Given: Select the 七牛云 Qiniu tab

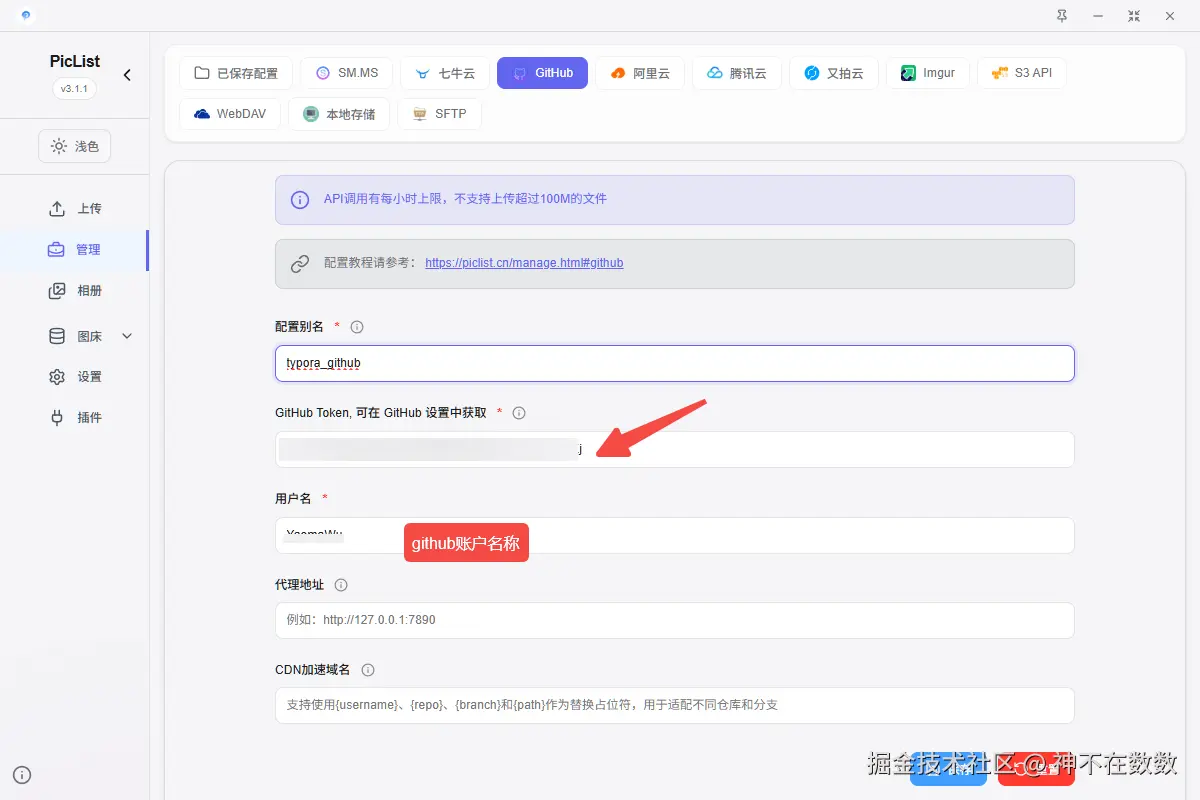Looking at the screenshot, I should [445, 73].
